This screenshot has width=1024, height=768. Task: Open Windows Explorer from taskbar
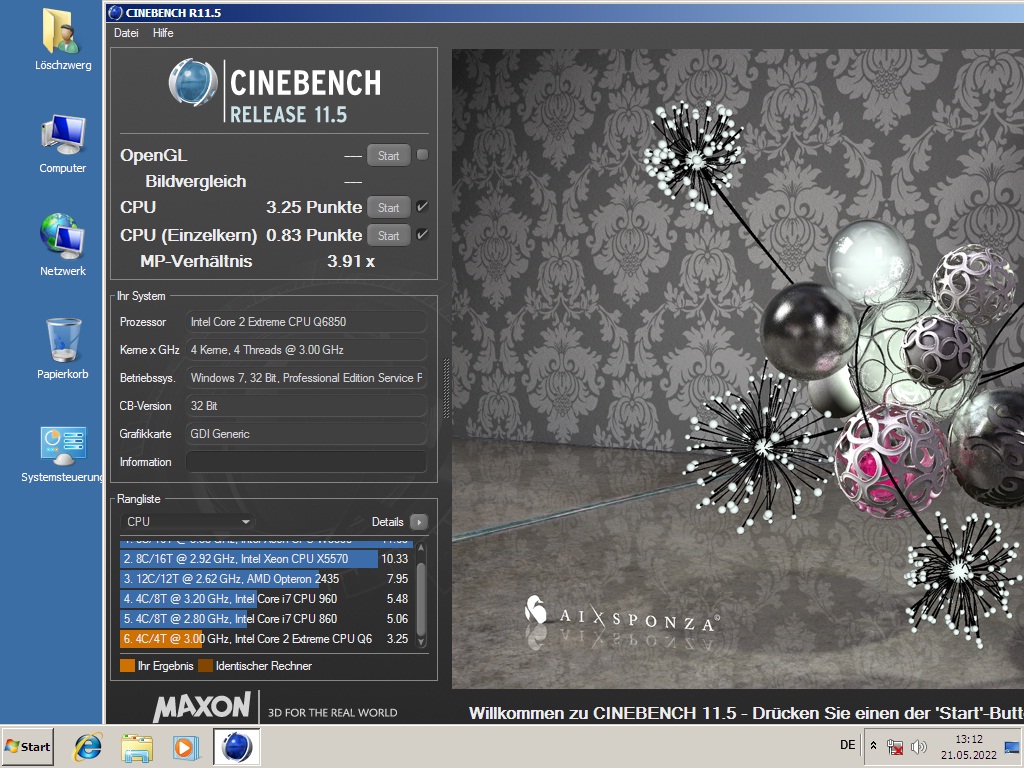click(x=136, y=747)
